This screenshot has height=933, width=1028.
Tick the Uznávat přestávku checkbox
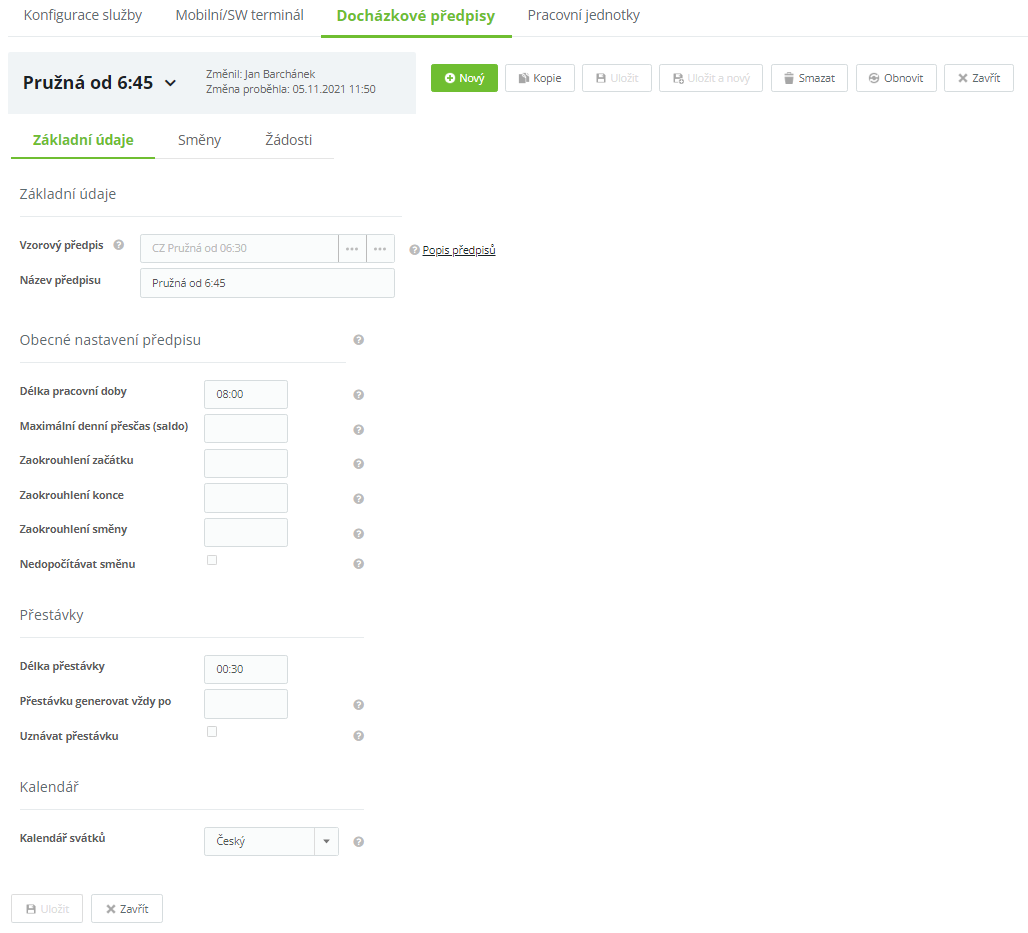212,732
